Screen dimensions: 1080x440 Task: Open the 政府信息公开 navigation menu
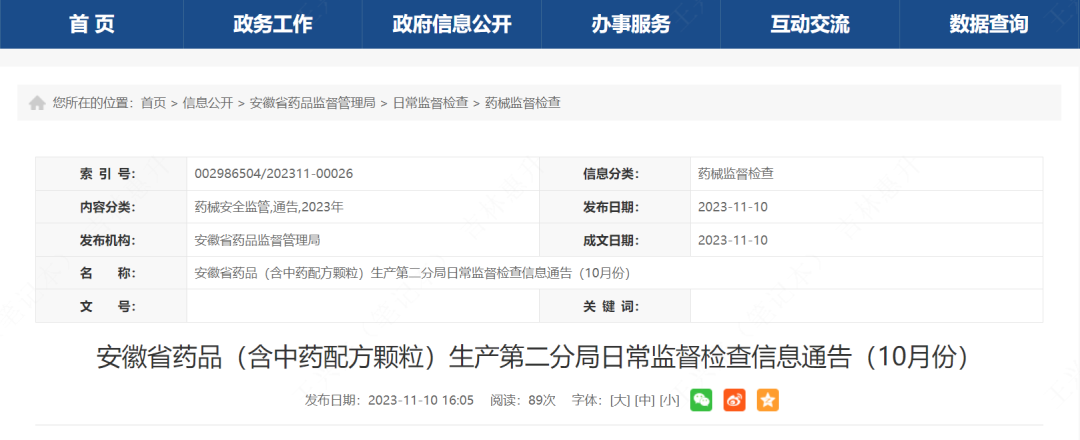(452, 24)
